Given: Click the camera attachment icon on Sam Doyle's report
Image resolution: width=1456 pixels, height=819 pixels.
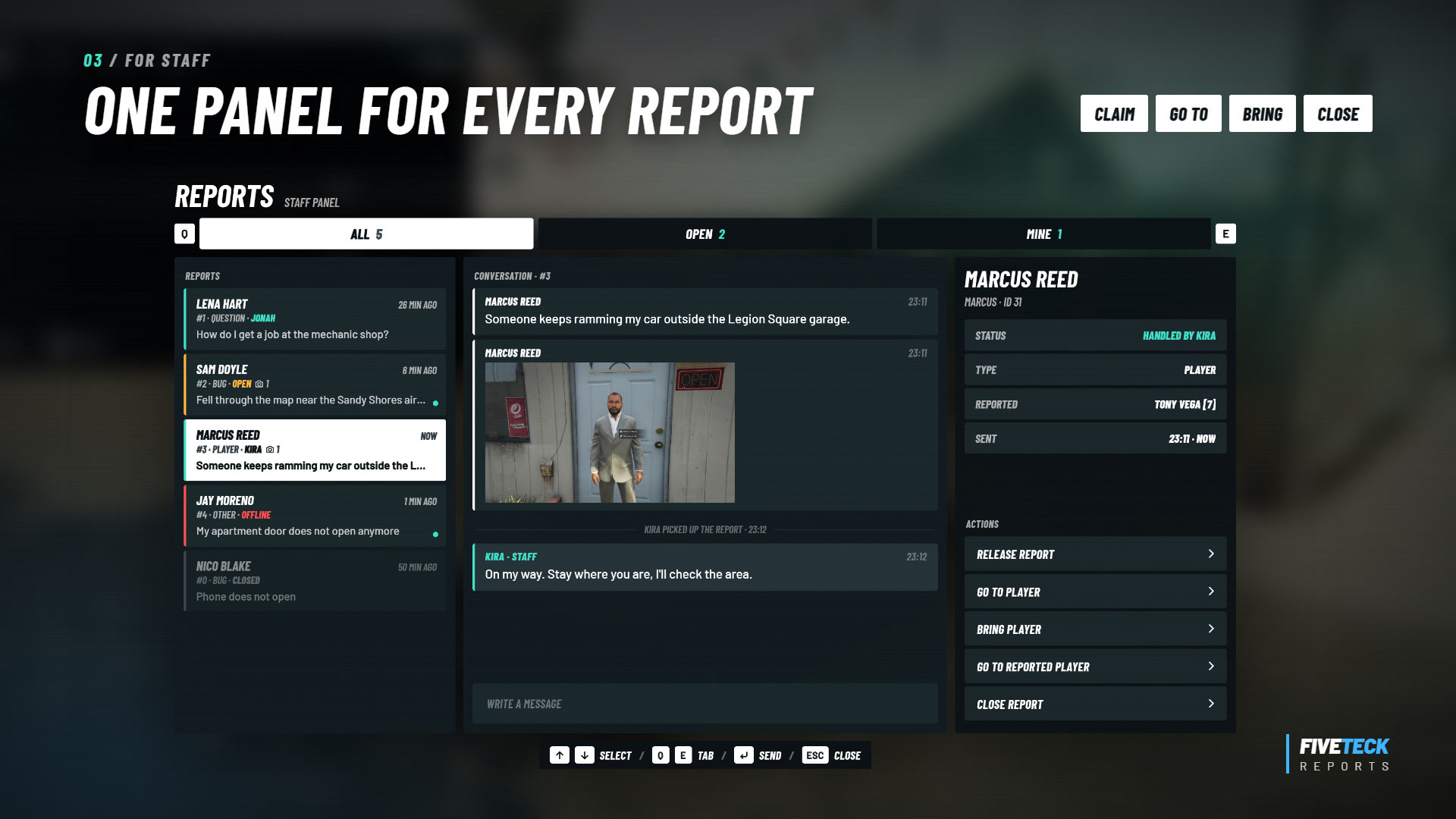Looking at the screenshot, I should (259, 384).
